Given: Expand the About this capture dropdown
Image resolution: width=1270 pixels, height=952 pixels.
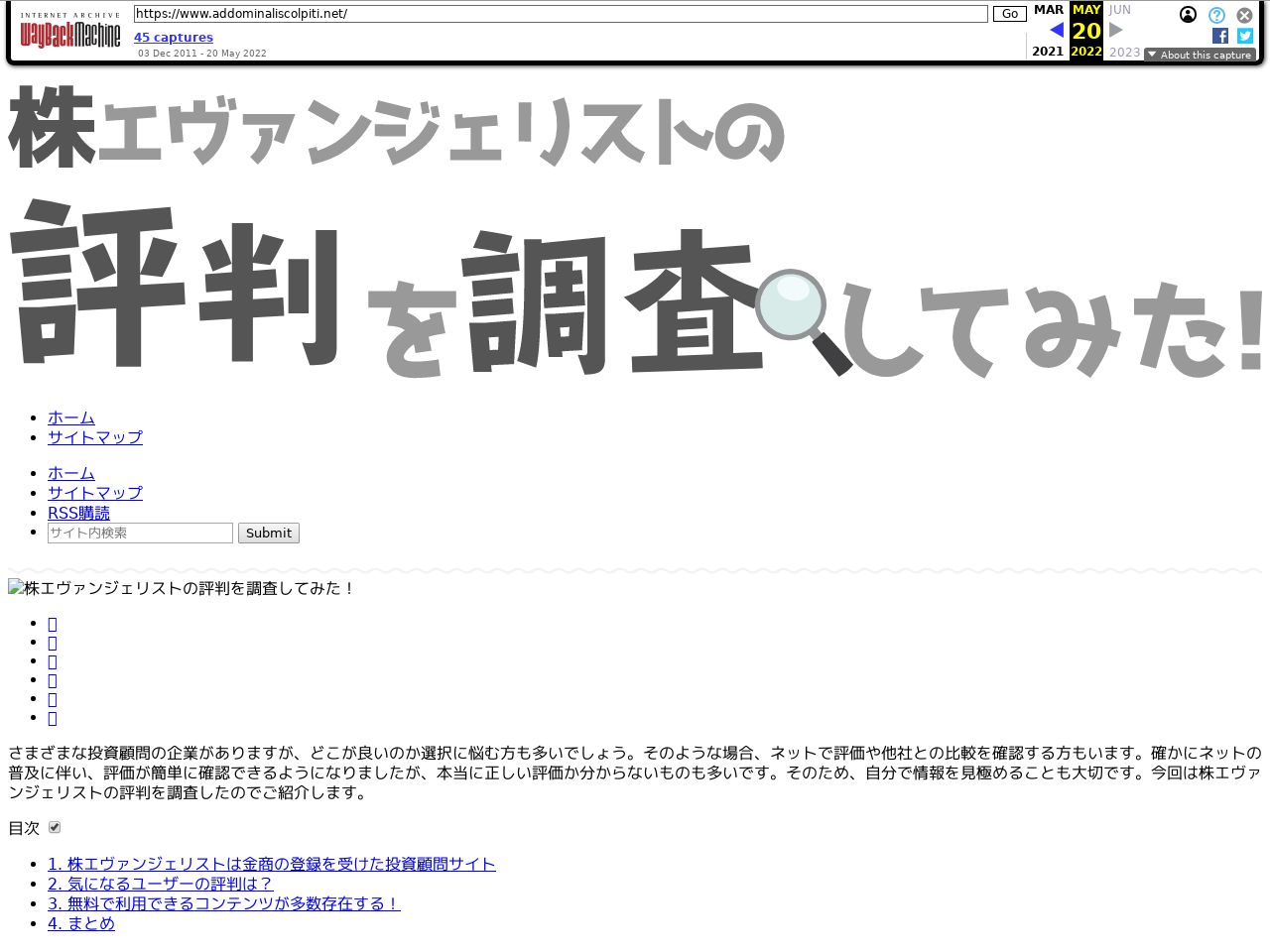Looking at the screenshot, I should (x=1200, y=55).
